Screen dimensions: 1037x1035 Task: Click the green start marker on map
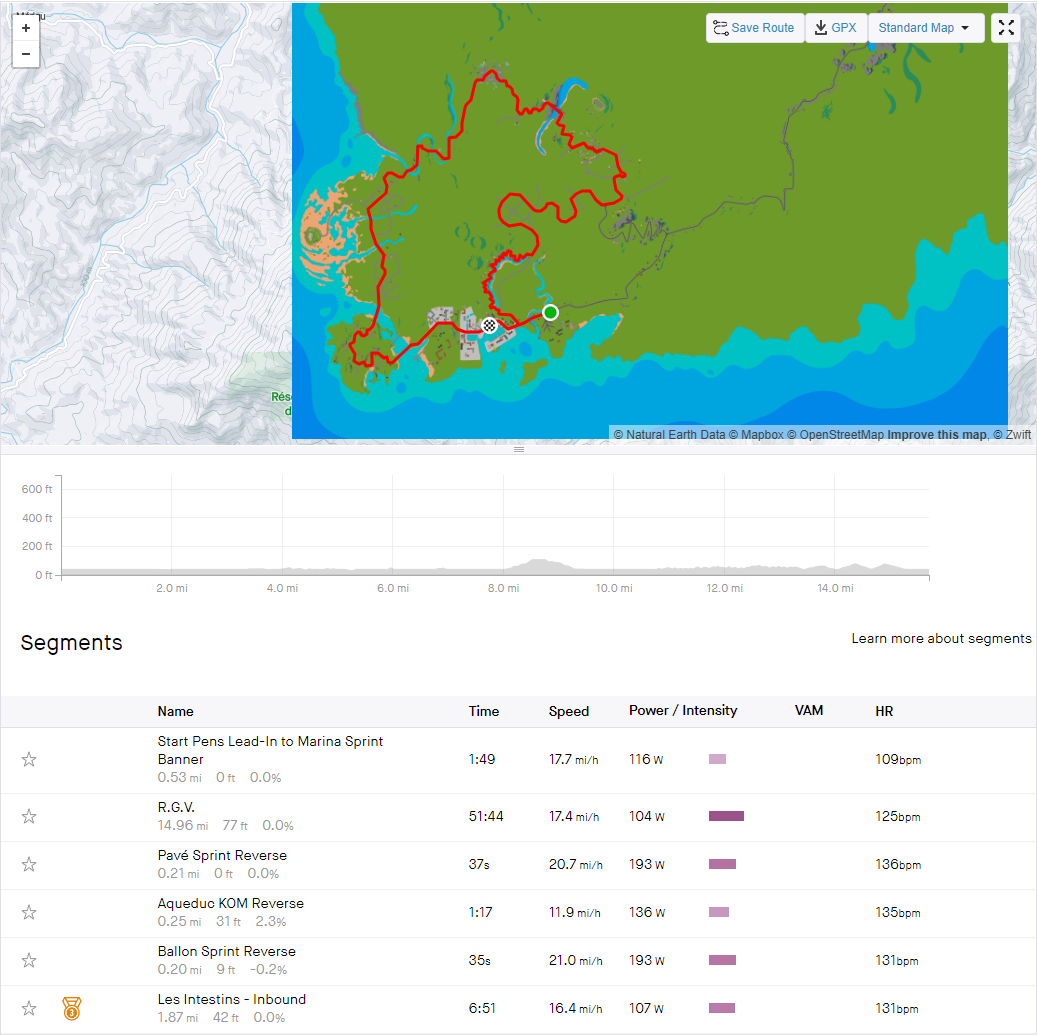pos(550,312)
